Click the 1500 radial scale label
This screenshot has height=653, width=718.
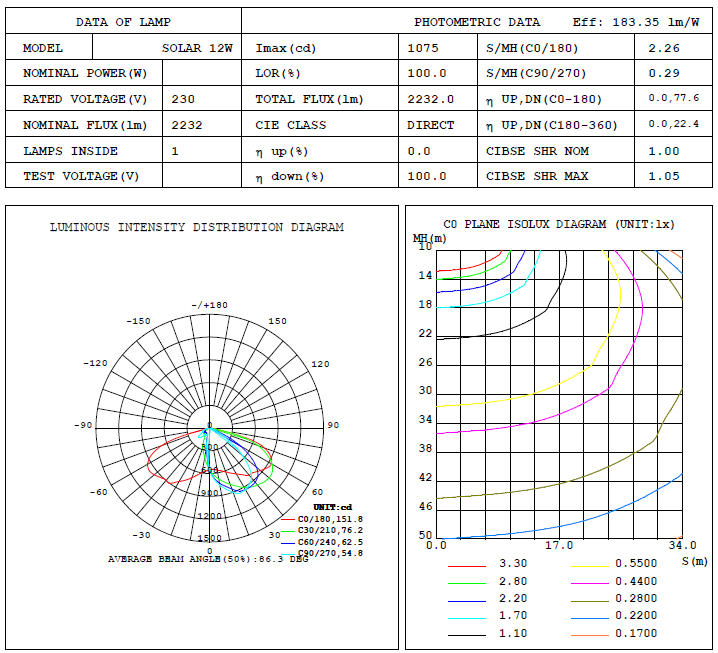(210, 538)
